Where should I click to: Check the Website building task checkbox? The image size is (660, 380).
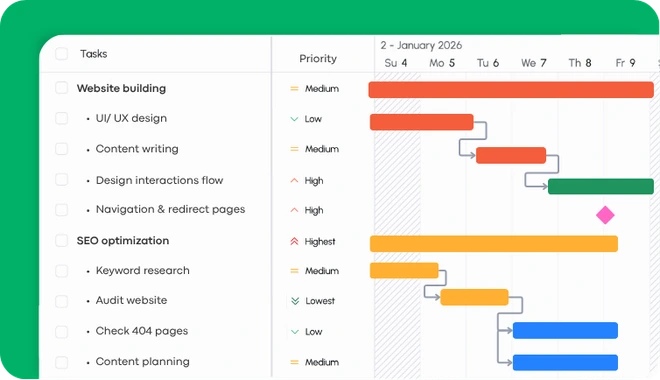point(61,88)
